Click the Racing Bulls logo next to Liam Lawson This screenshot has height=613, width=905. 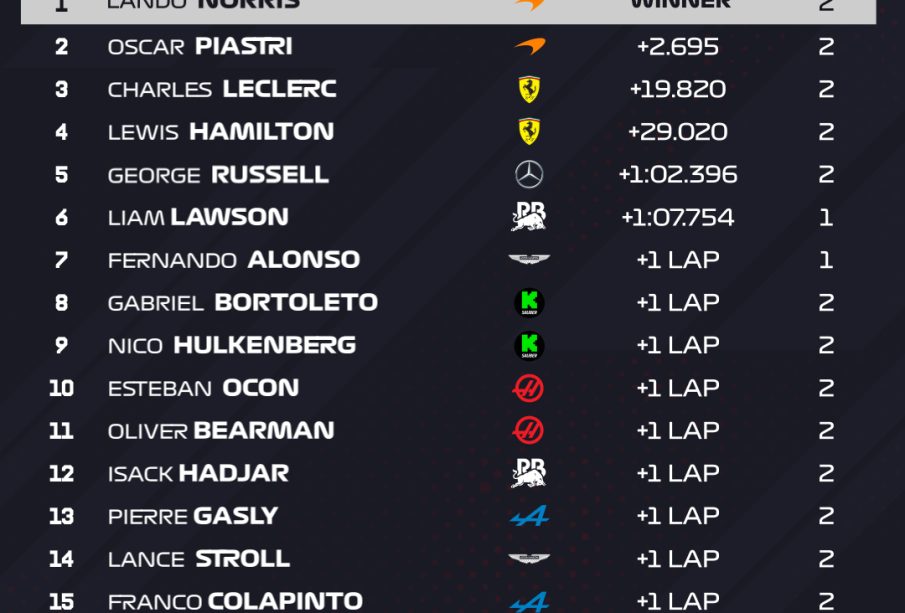529,217
